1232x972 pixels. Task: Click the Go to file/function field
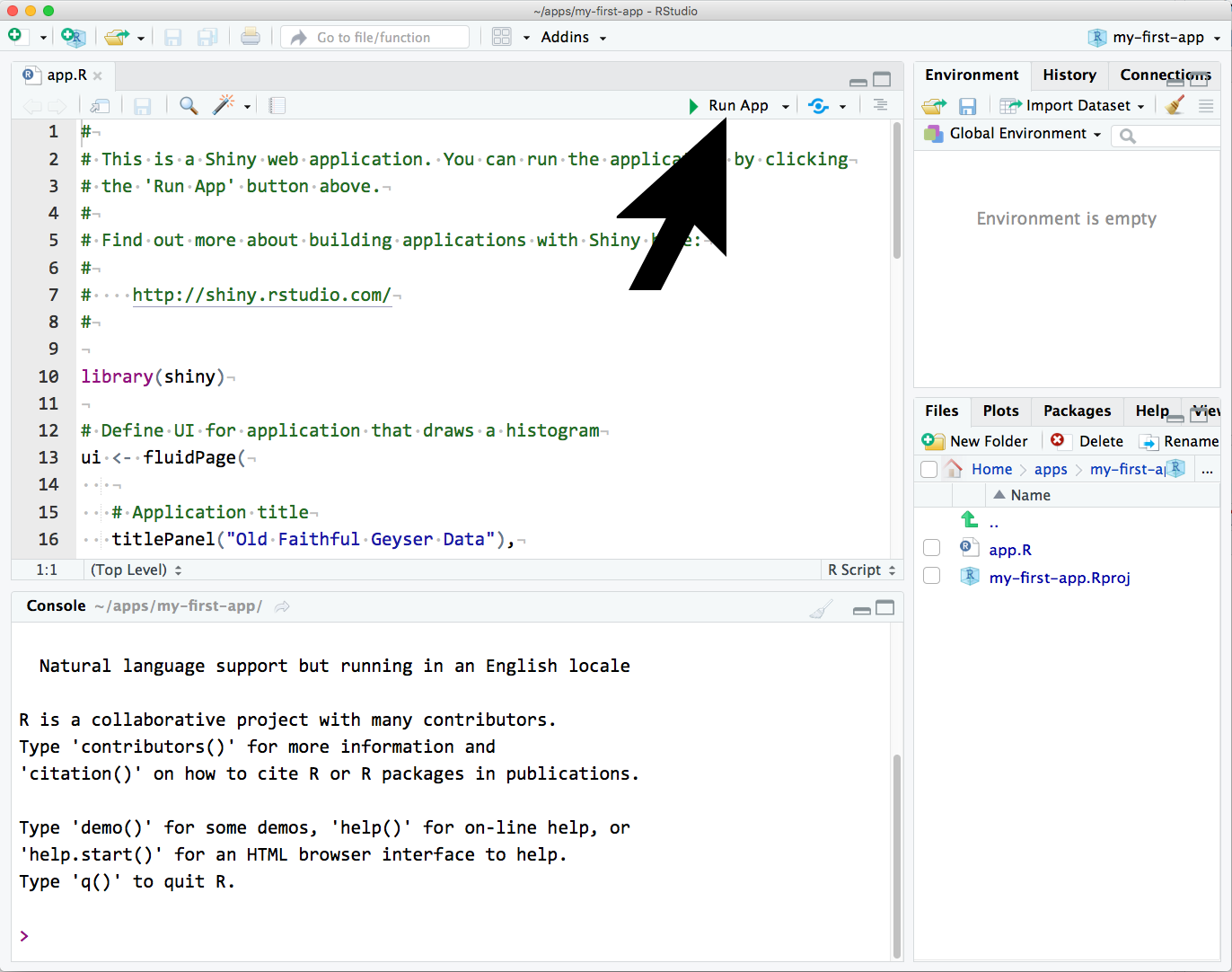click(374, 37)
